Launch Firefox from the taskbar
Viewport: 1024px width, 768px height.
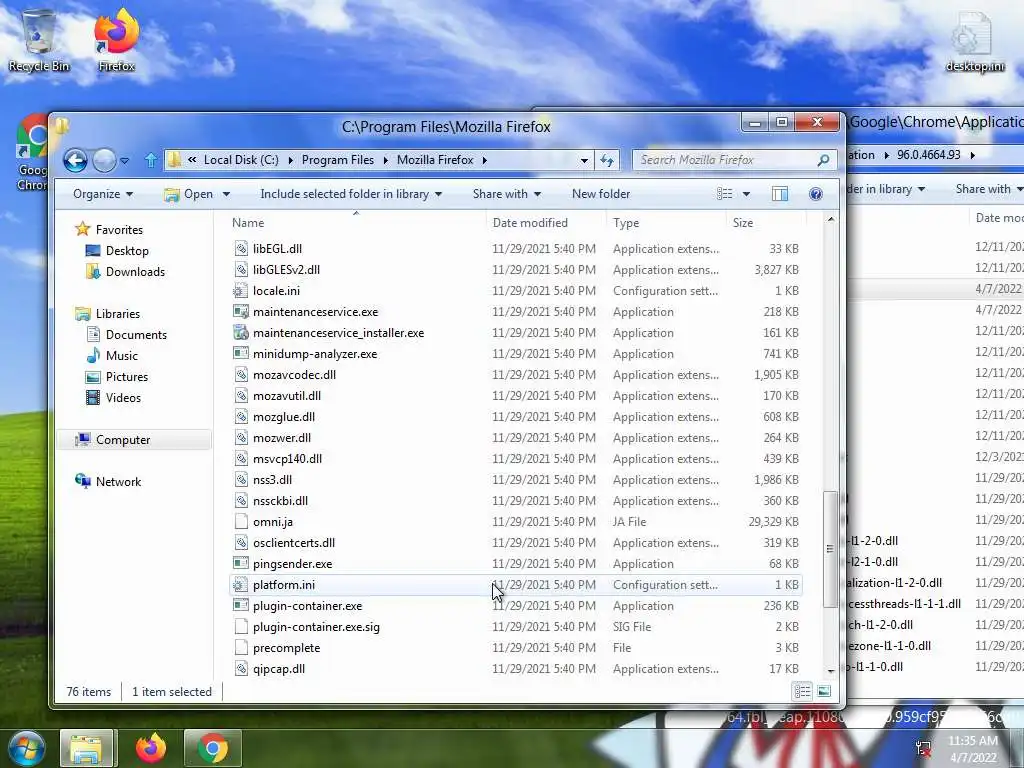[151, 748]
